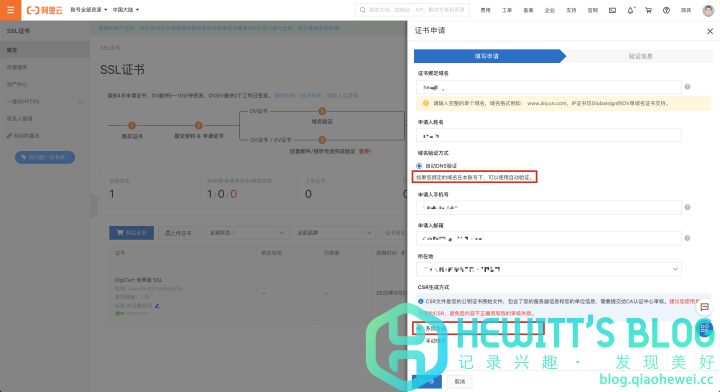Click the 申请人邮箱 input field
The height and width of the screenshot is (392, 720).
pyautogui.click(x=549, y=238)
